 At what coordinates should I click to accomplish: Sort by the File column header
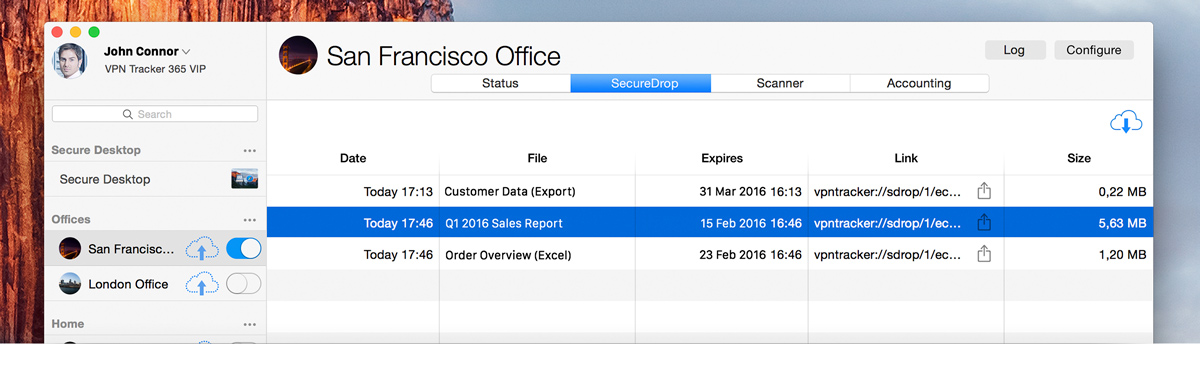pyautogui.click(x=537, y=158)
